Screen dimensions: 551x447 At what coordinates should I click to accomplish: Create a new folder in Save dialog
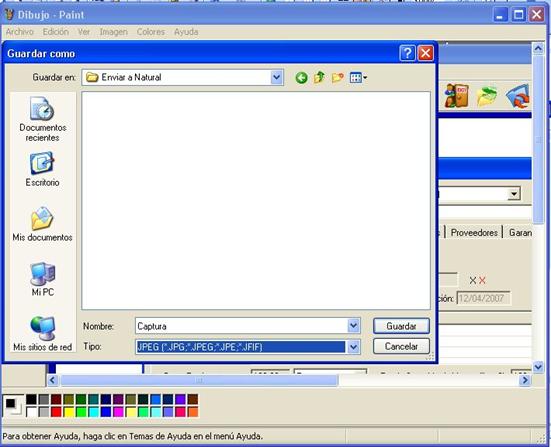(x=337, y=77)
